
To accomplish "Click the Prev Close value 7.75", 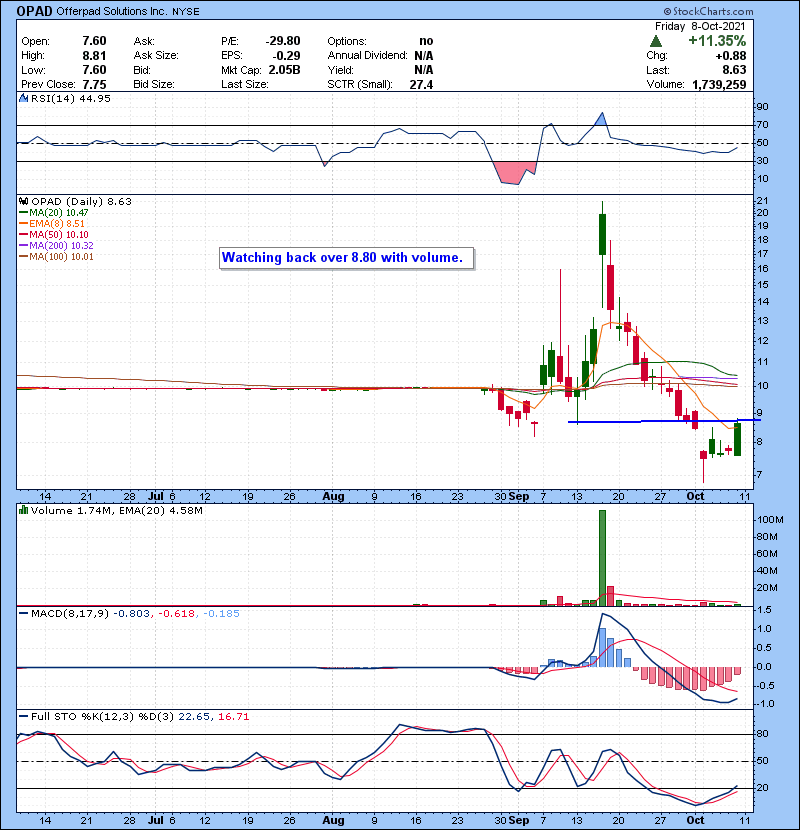I will (94, 84).
